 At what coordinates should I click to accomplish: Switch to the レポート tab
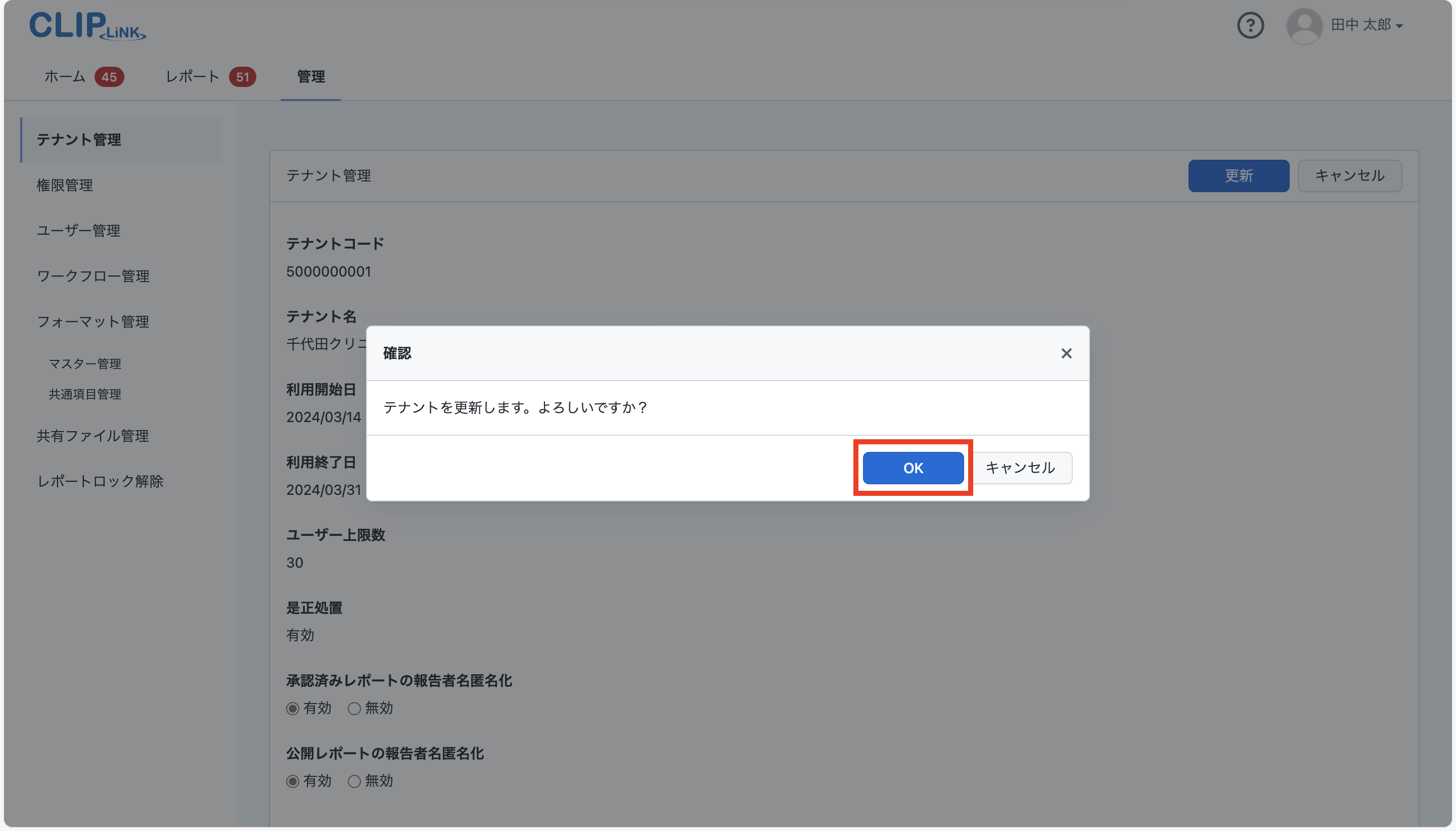[192, 77]
